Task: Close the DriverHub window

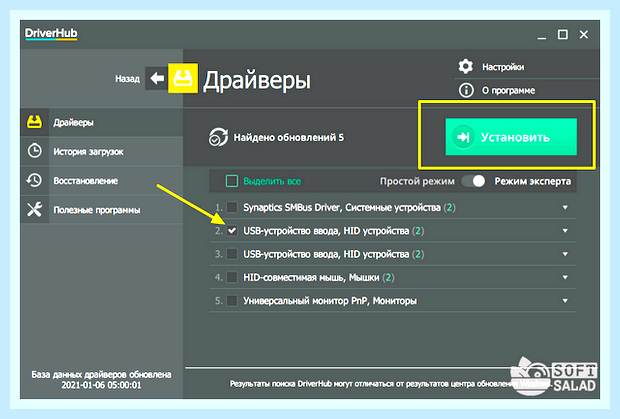Action: (x=584, y=34)
